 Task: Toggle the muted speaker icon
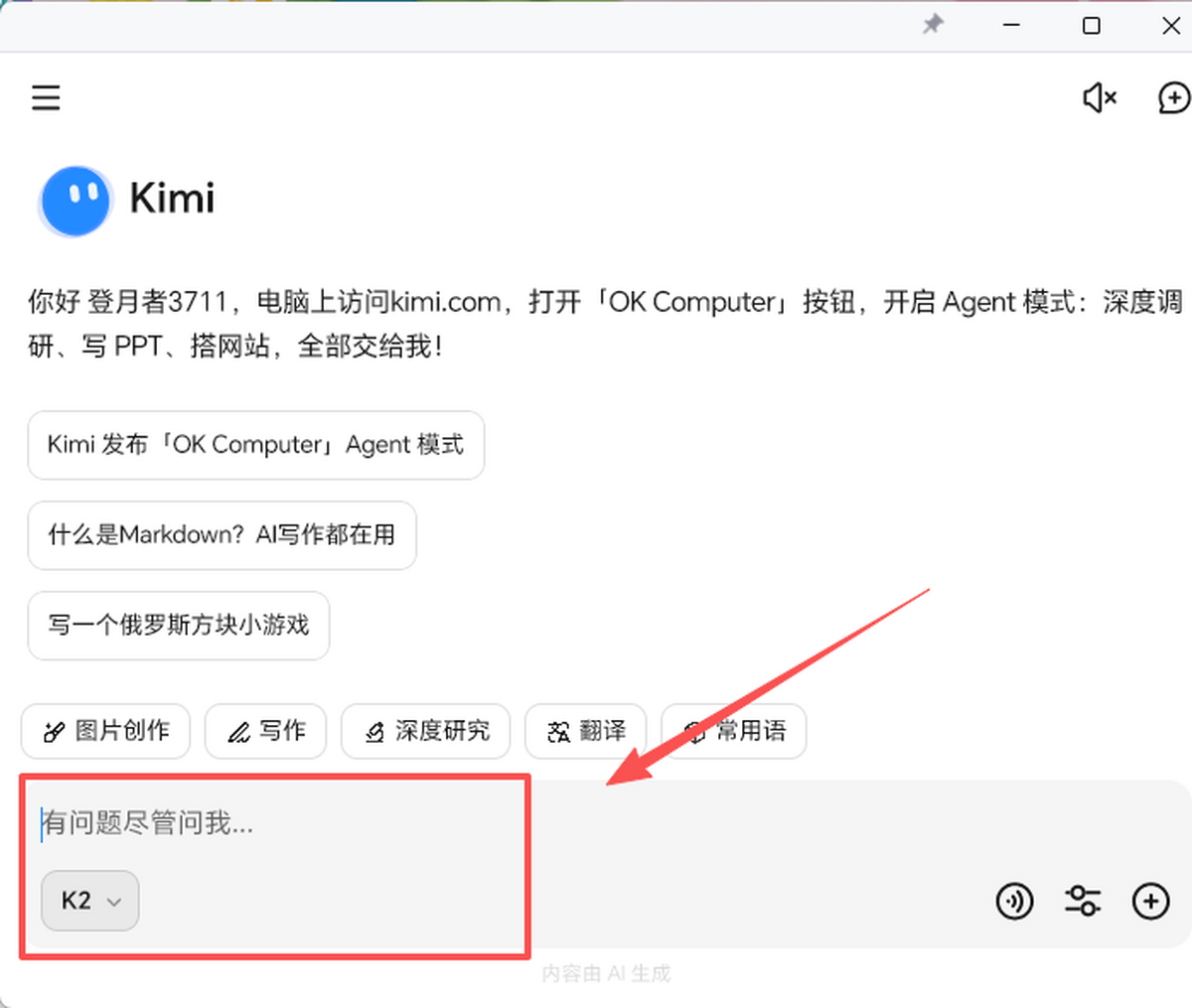coord(1100,97)
